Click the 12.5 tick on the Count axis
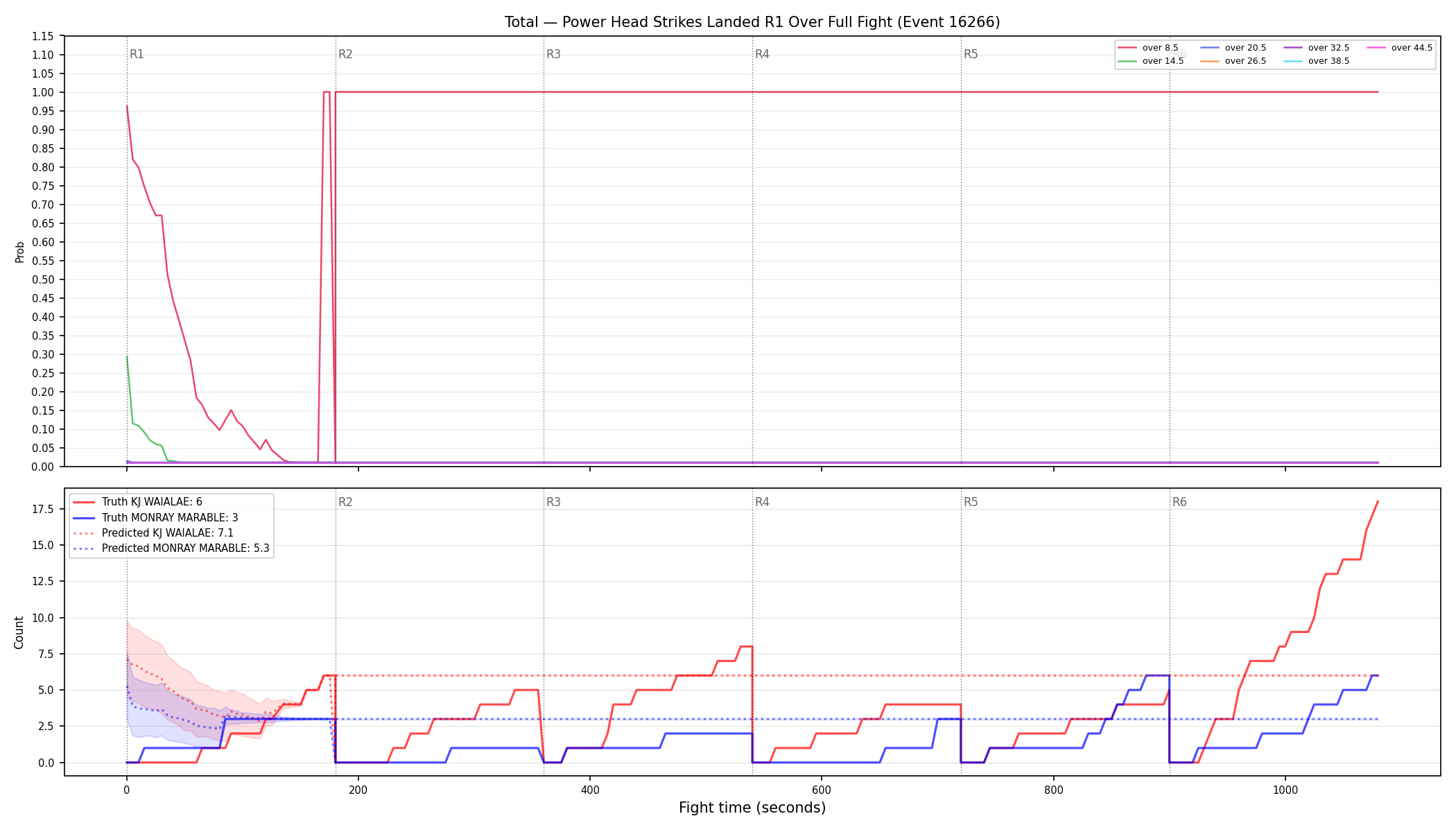The image size is (1456, 832). click(x=43, y=581)
